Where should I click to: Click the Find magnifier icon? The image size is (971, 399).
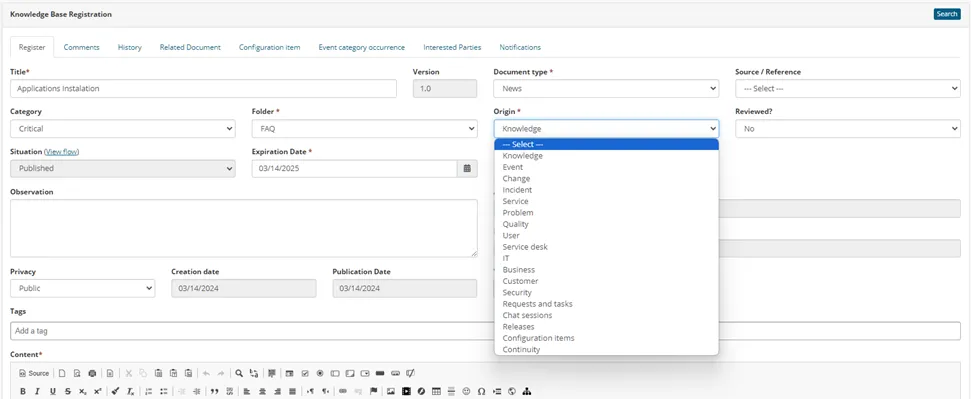tap(239, 373)
